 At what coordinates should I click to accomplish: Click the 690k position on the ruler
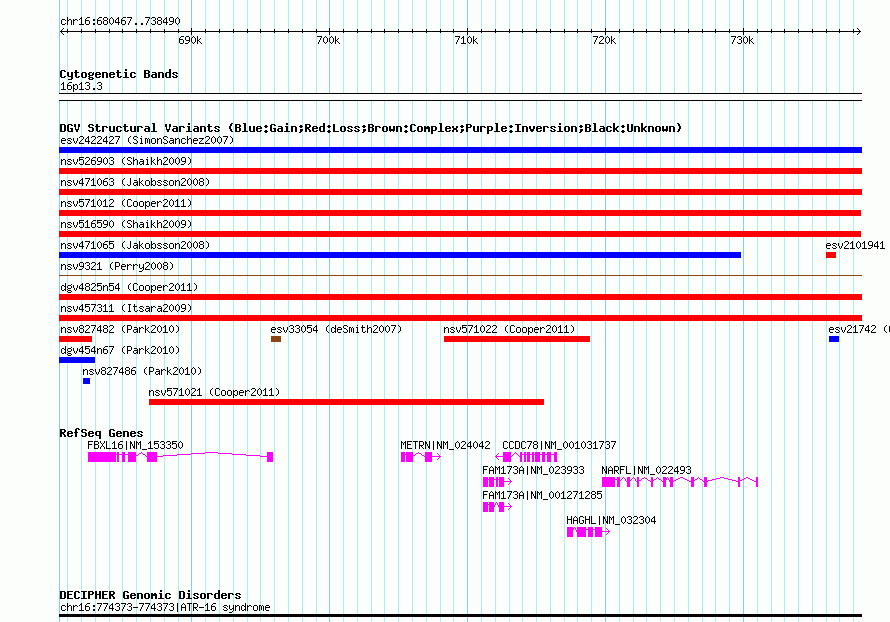tap(190, 40)
